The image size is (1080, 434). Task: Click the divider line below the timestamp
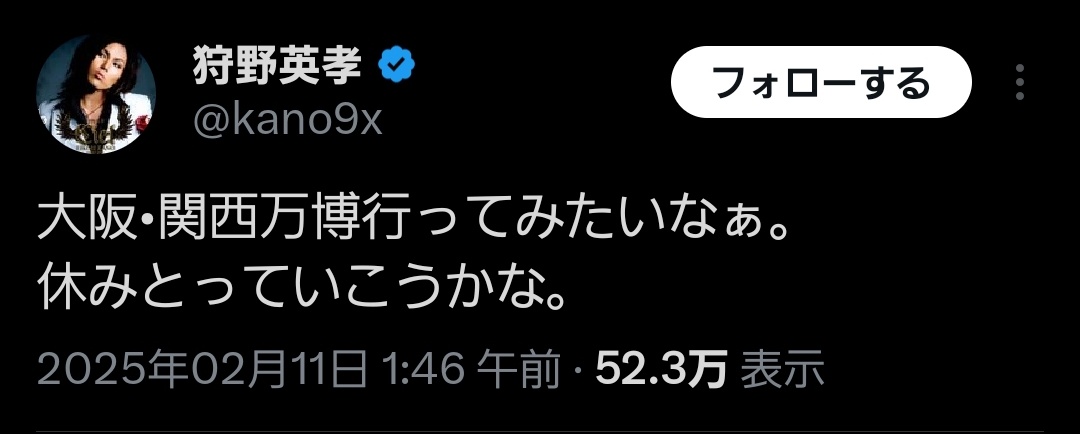539,431
